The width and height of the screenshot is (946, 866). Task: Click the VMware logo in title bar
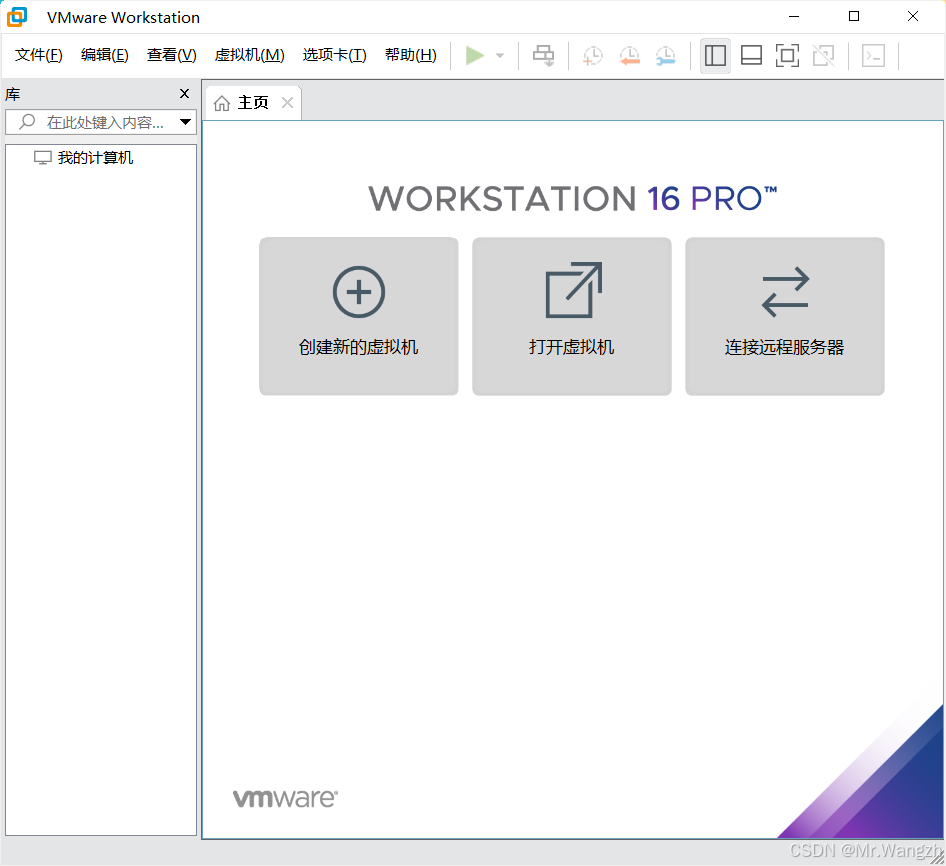(x=17, y=17)
